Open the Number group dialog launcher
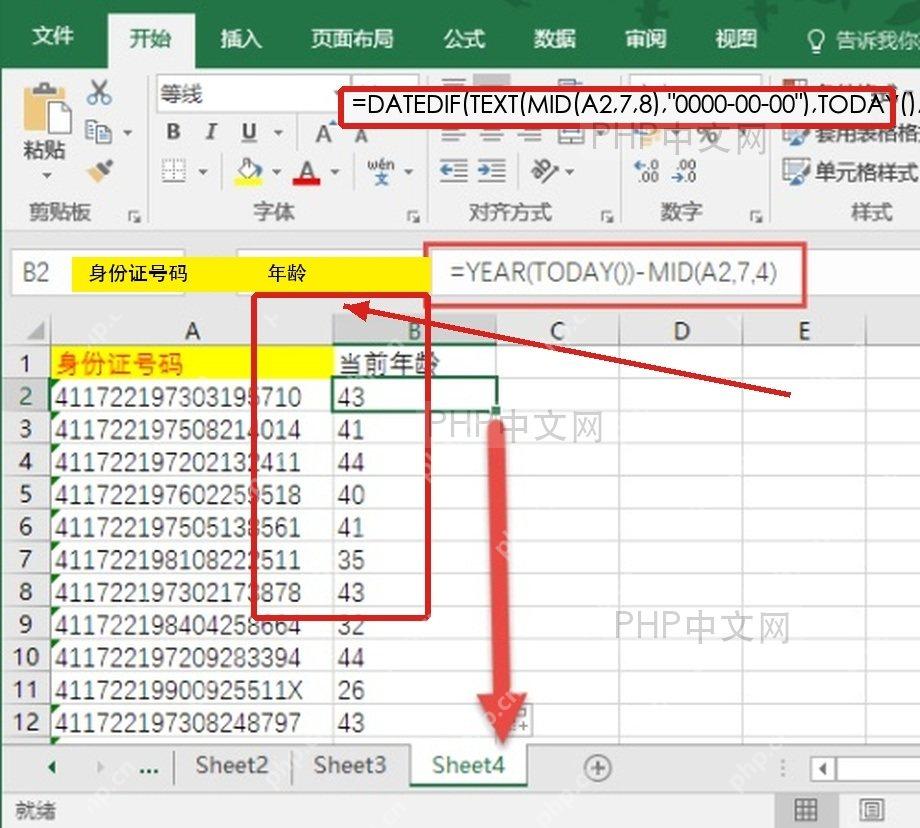 click(x=756, y=217)
